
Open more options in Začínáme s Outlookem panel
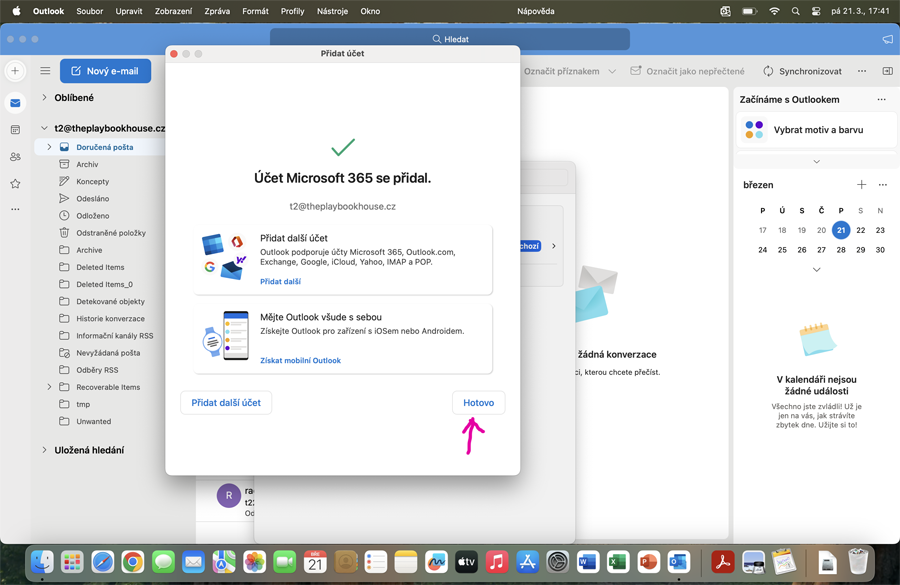click(x=881, y=100)
